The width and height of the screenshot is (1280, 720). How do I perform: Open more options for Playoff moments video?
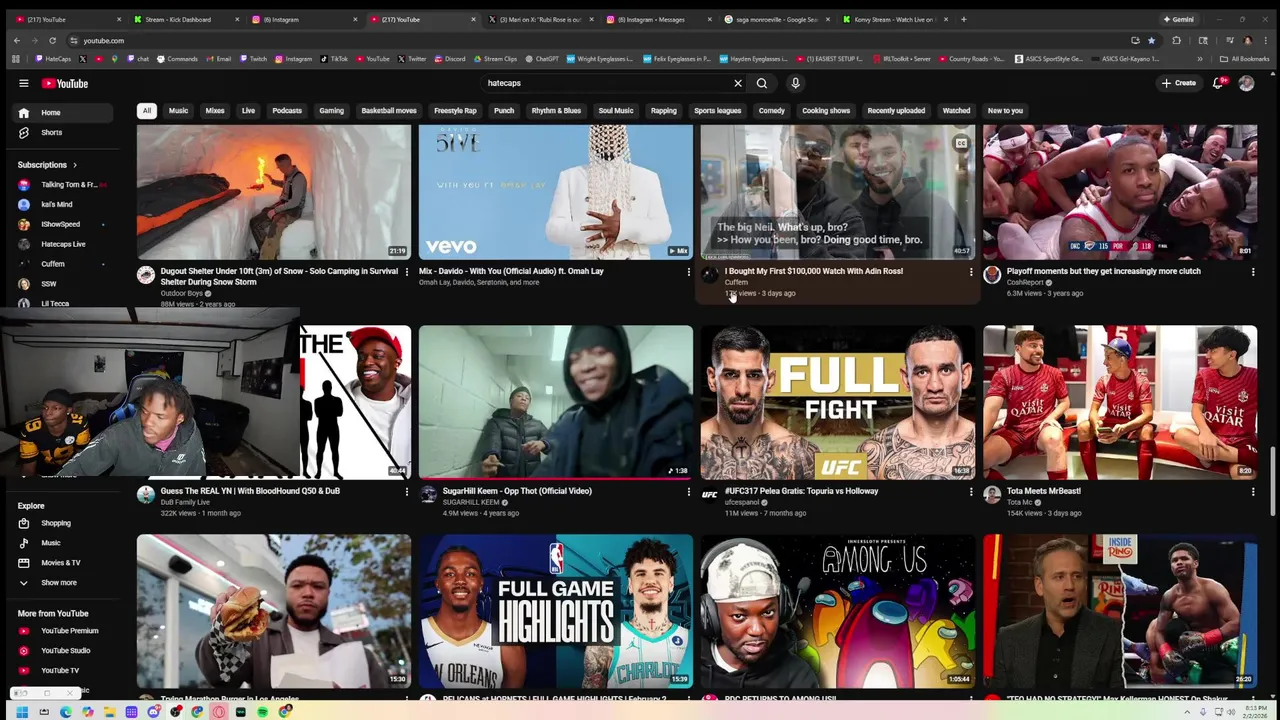[x=1252, y=271]
